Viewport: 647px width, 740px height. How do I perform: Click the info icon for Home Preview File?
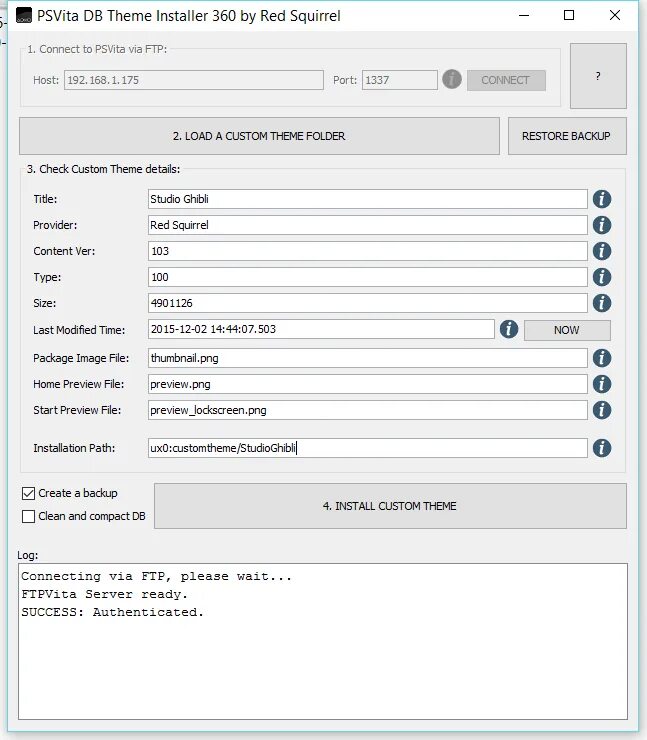coord(602,384)
